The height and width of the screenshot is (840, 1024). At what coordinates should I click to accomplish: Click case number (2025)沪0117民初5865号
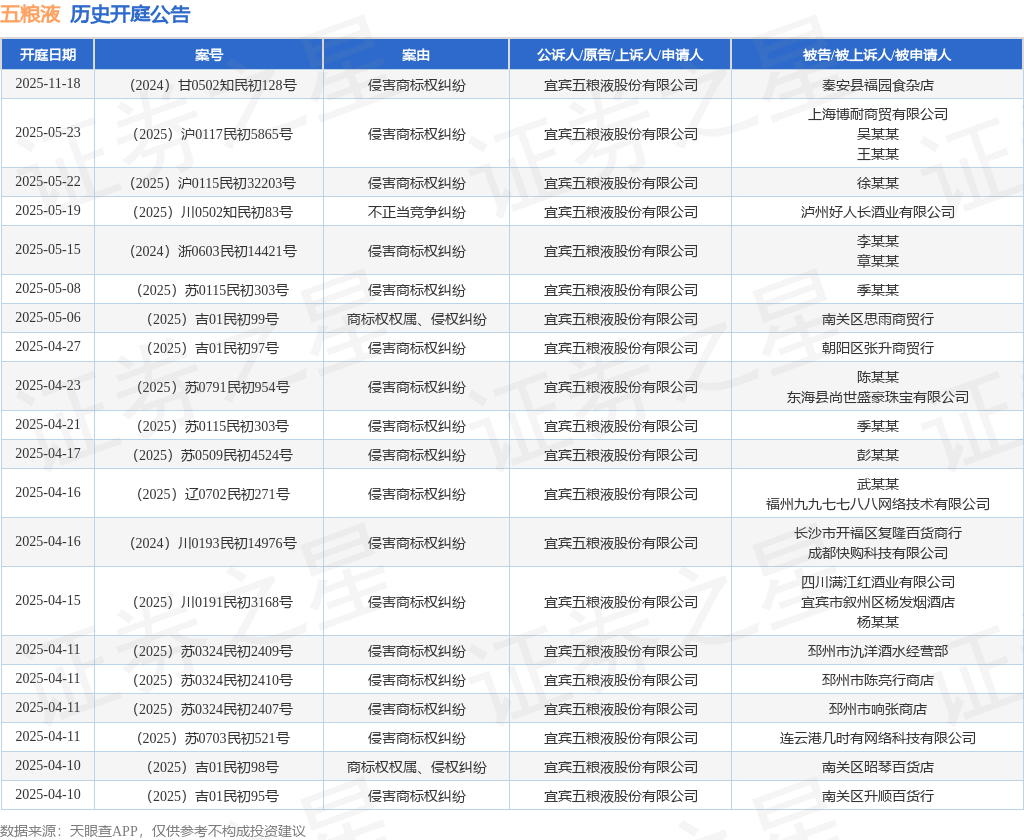point(213,134)
